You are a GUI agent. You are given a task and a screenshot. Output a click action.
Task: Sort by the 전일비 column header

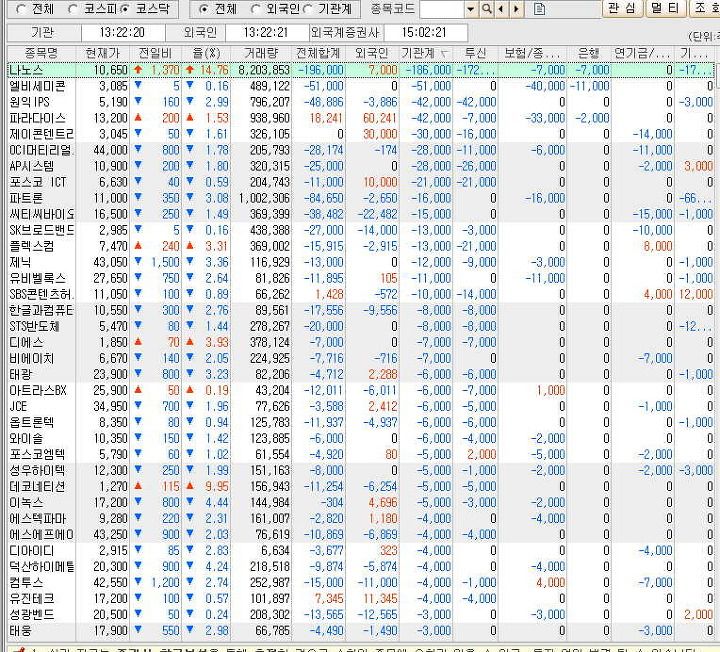[x=155, y=53]
